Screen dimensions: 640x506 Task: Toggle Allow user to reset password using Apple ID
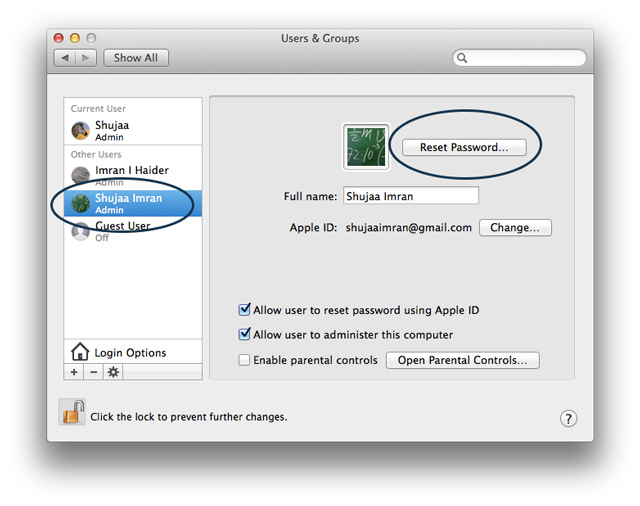point(244,310)
